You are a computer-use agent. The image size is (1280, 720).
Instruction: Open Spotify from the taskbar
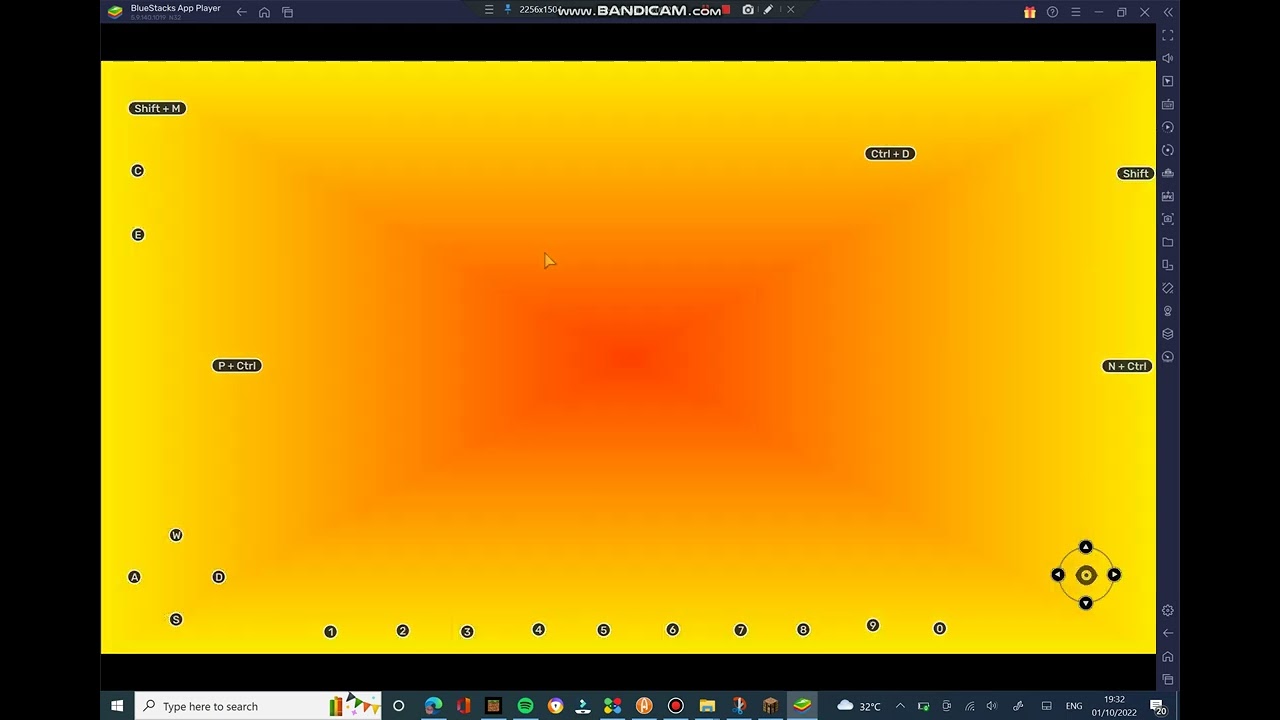click(x=525, y=706)
